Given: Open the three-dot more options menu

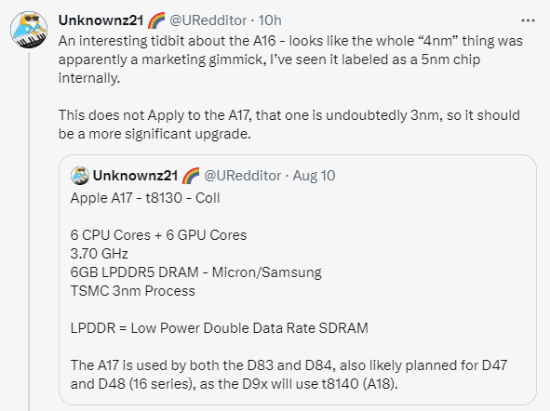Looking at the screenshot, I should 528,21.
